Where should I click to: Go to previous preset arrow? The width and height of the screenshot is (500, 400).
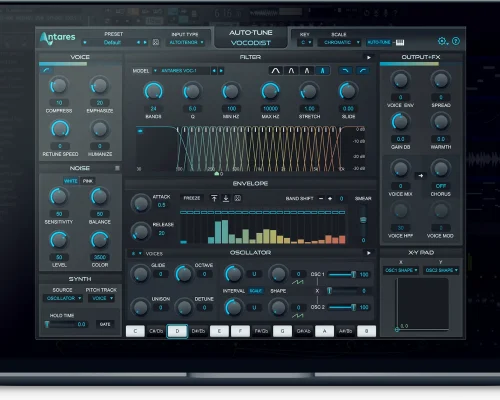(138, 42)
